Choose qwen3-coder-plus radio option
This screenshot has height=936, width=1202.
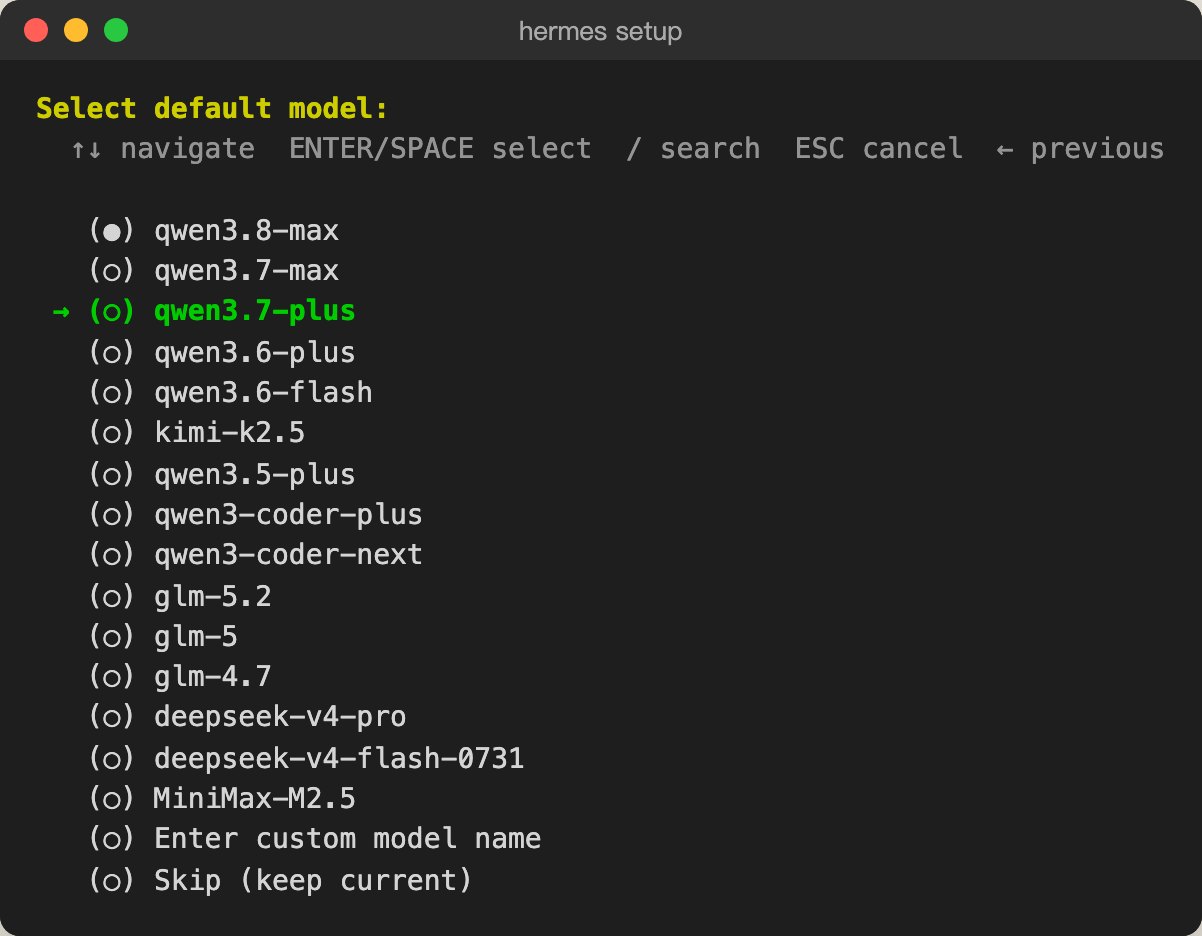tap(256, 515)
